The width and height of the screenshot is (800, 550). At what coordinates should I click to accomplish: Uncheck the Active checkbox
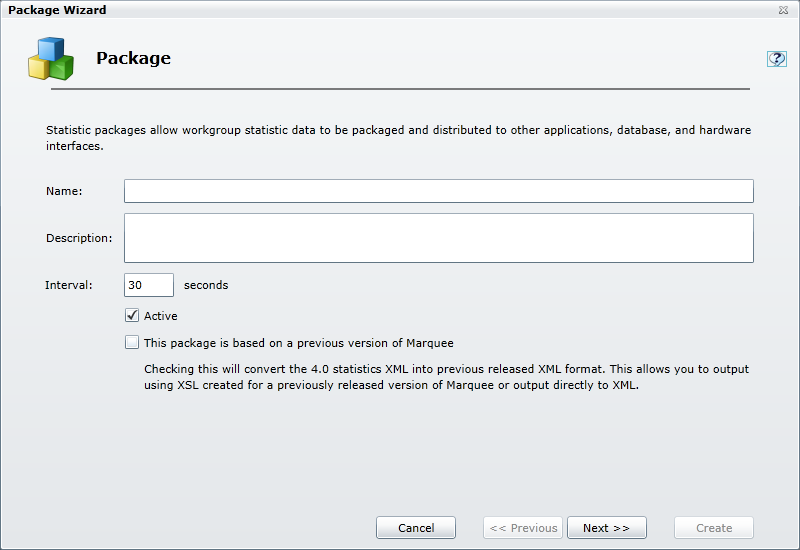coord(132,316)
